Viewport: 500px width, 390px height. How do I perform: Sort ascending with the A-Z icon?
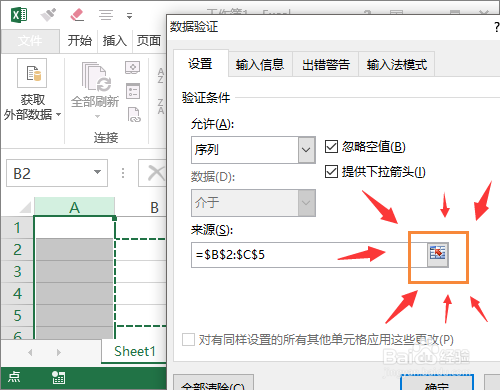coord(161,76)
